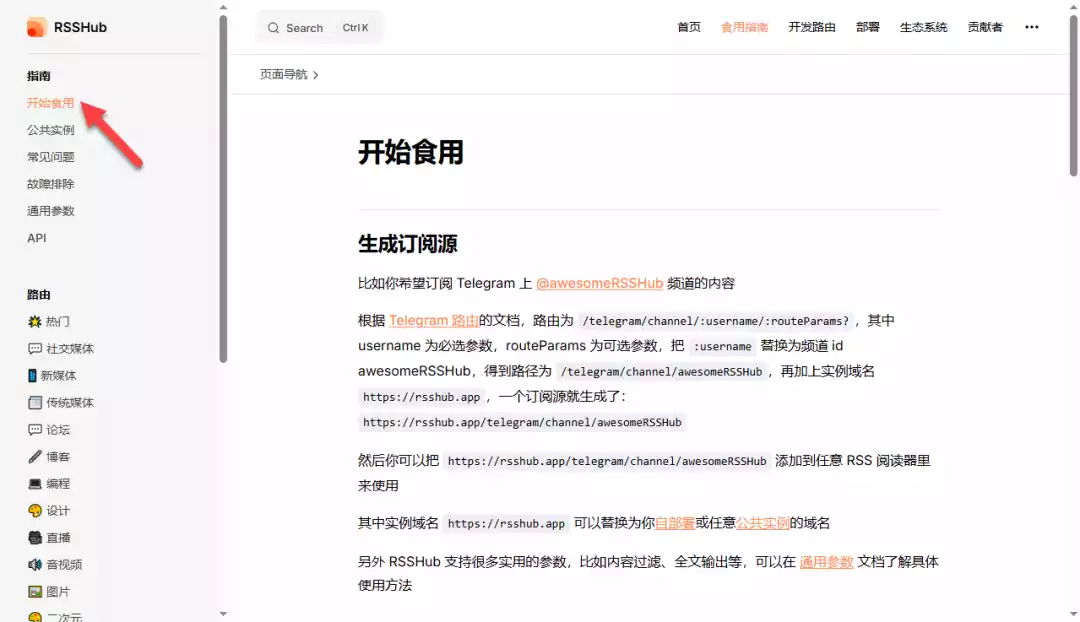Screen dimensions: 1080x622
Task: Open the @awesomeRSSHub channel link
Action: pyautogui.click(x=601, y=283)
